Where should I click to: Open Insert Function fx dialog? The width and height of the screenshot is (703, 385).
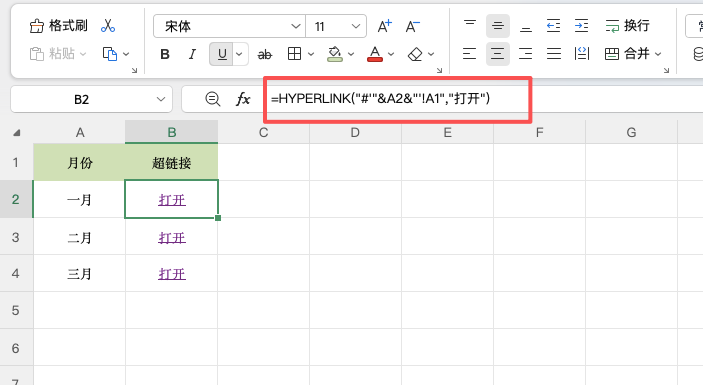coord(243,99)
